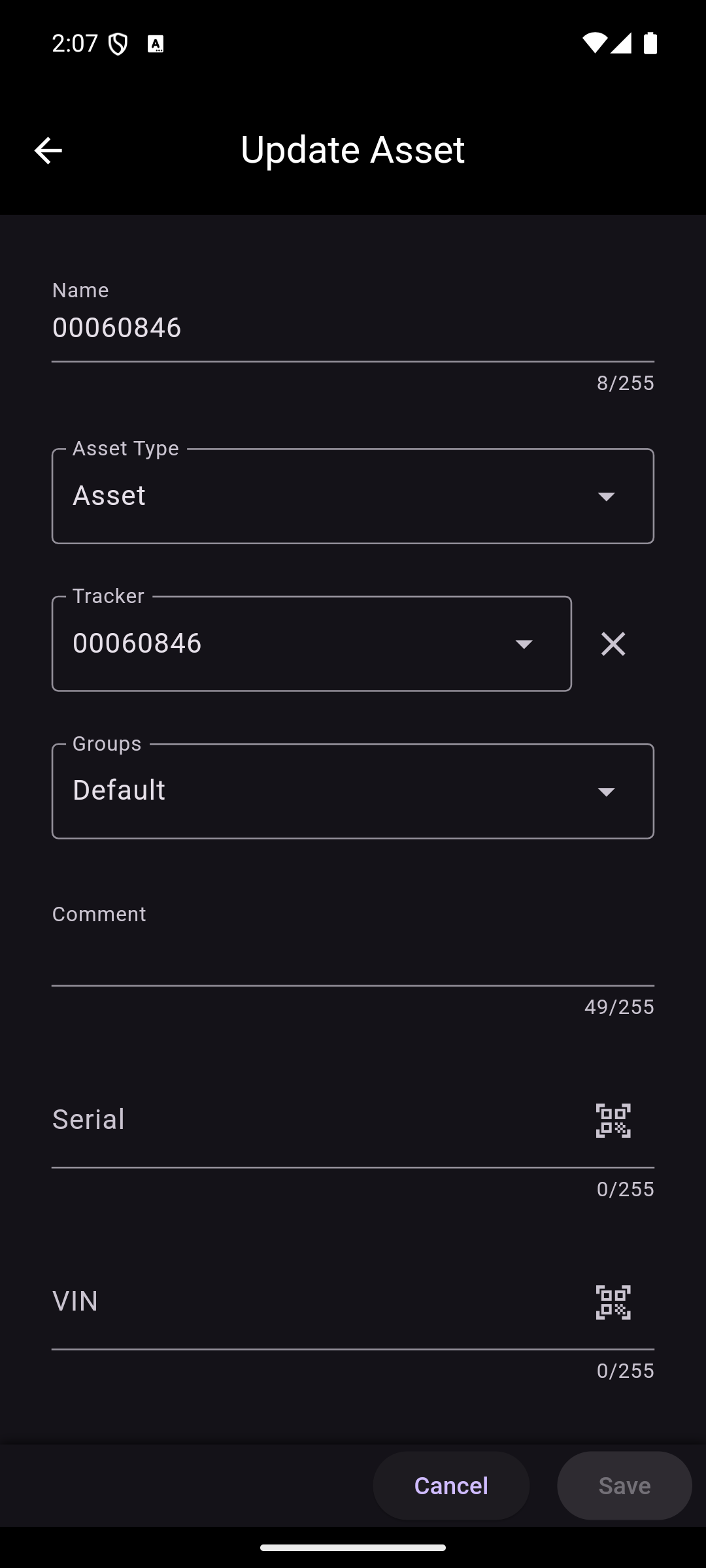Expand the Tracker dropdown arrow
The width and height of the screenshot is (706, 1568).
coord(524,644)
